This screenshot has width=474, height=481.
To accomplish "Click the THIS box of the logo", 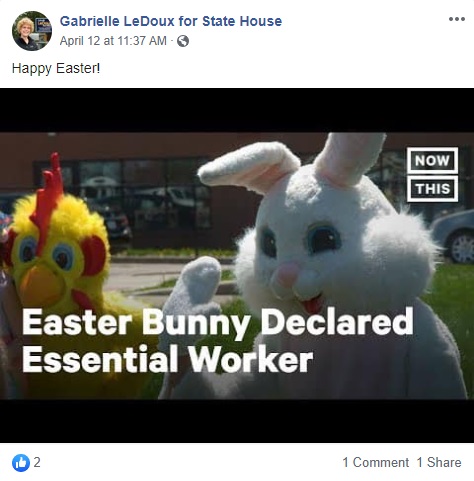I will [x=432, y=189].
